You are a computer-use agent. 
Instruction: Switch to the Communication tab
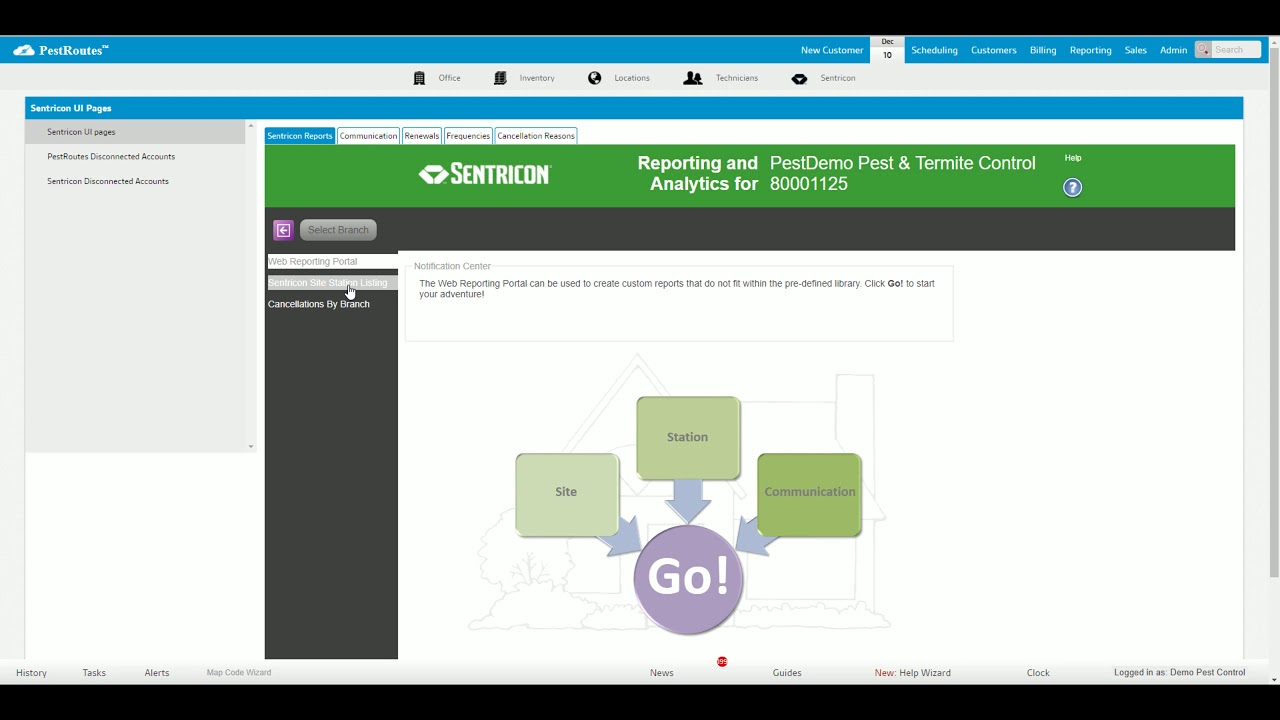[x=368, y=136]
